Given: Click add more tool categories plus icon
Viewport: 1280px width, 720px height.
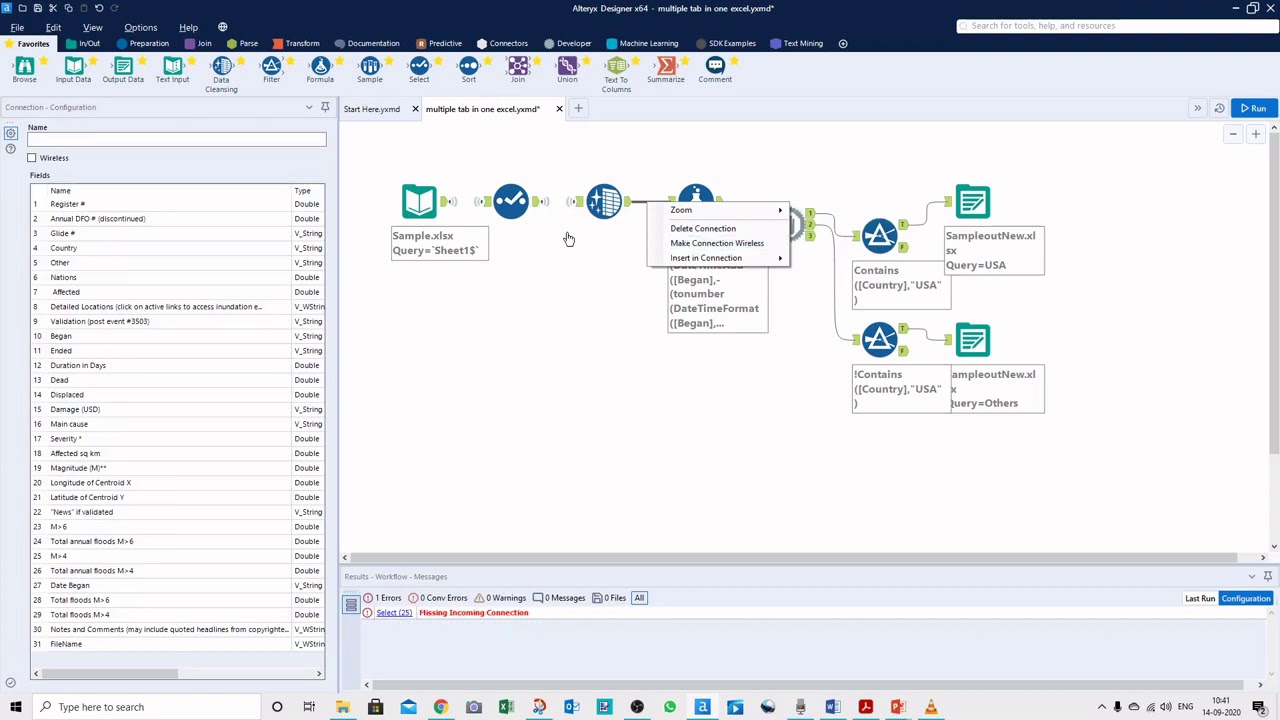Looking at the screenshot, I should coord(843,43).
